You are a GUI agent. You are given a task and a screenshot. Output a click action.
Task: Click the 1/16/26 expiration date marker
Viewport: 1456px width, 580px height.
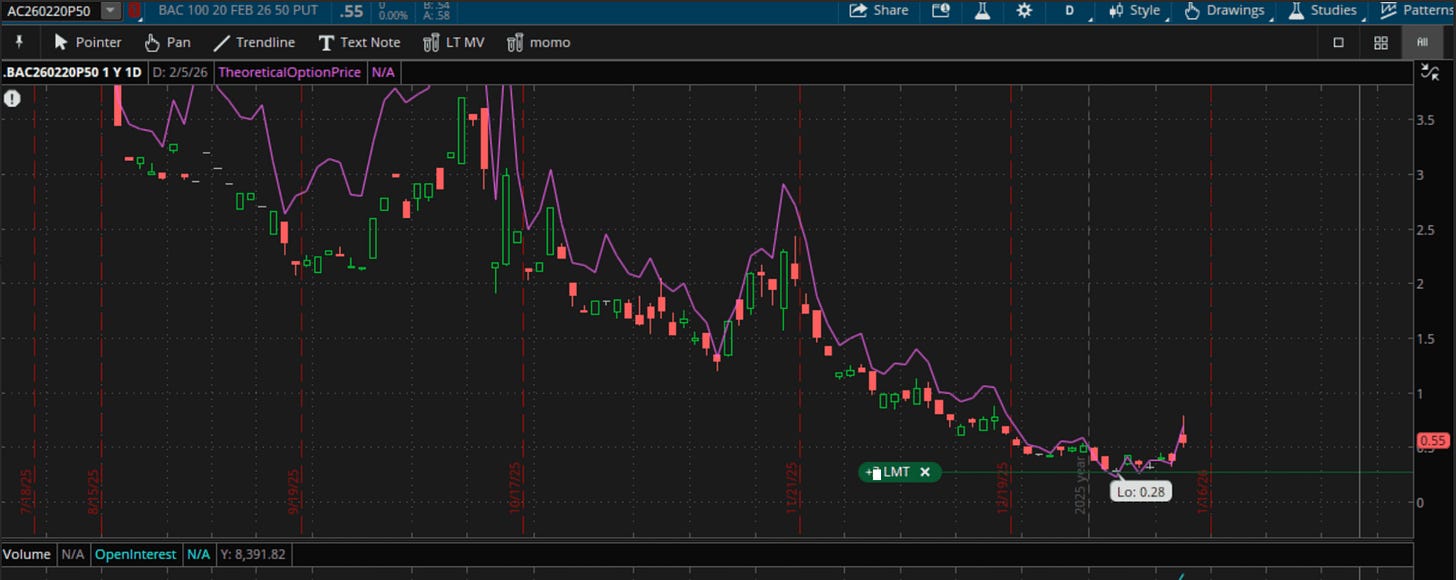[x=1203, y=493]
